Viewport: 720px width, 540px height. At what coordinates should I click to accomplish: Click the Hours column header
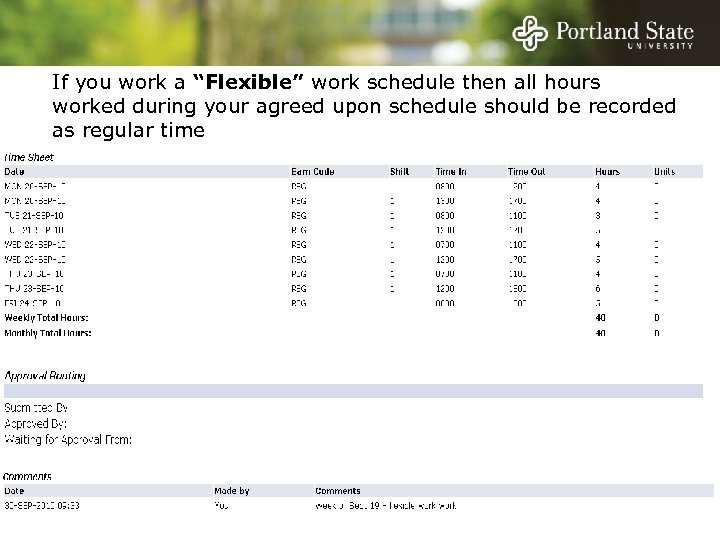tap(607, 171)
